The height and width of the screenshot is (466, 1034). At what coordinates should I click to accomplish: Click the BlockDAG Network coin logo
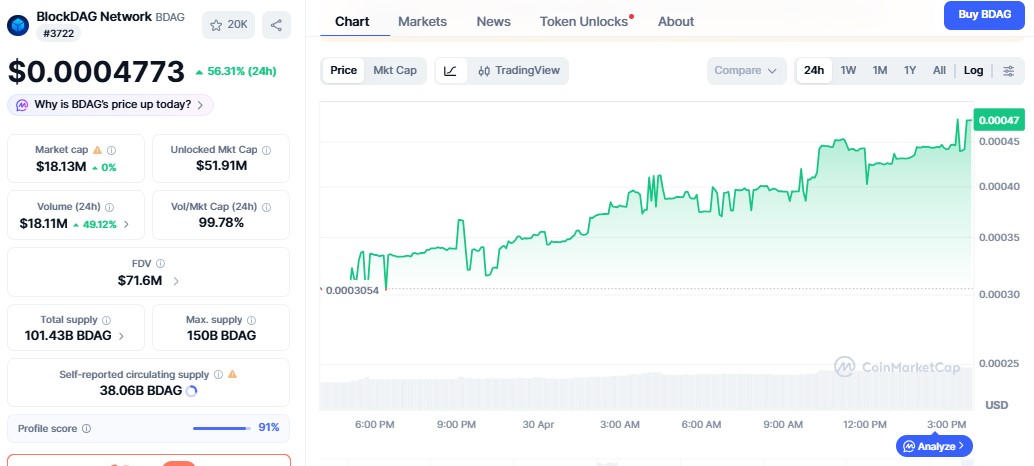tap(18, 25)
